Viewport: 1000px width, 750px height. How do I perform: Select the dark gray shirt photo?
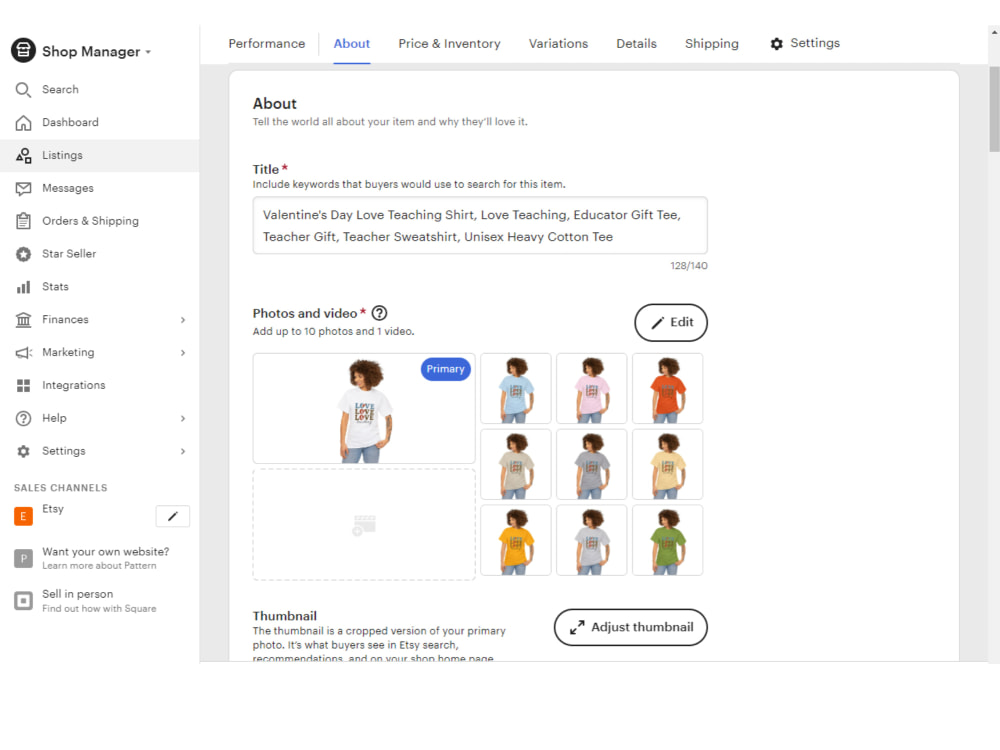(592, 465)
